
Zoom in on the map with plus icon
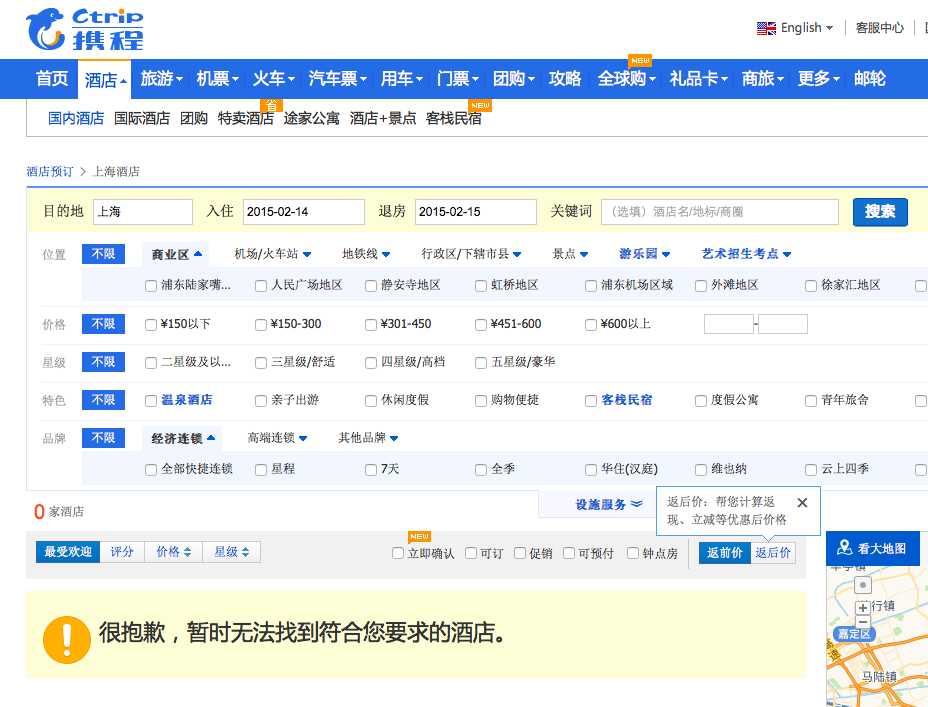coord(863,608)
